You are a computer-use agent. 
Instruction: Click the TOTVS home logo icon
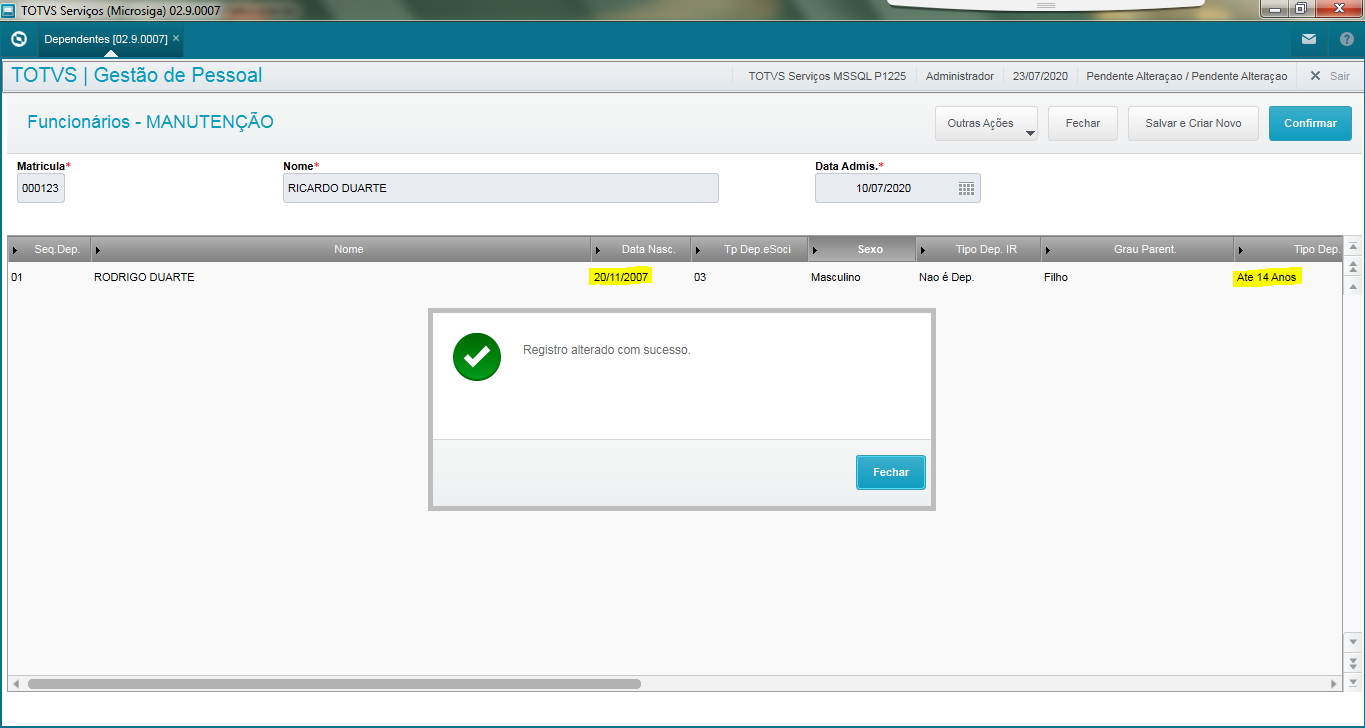pos(18,39)
